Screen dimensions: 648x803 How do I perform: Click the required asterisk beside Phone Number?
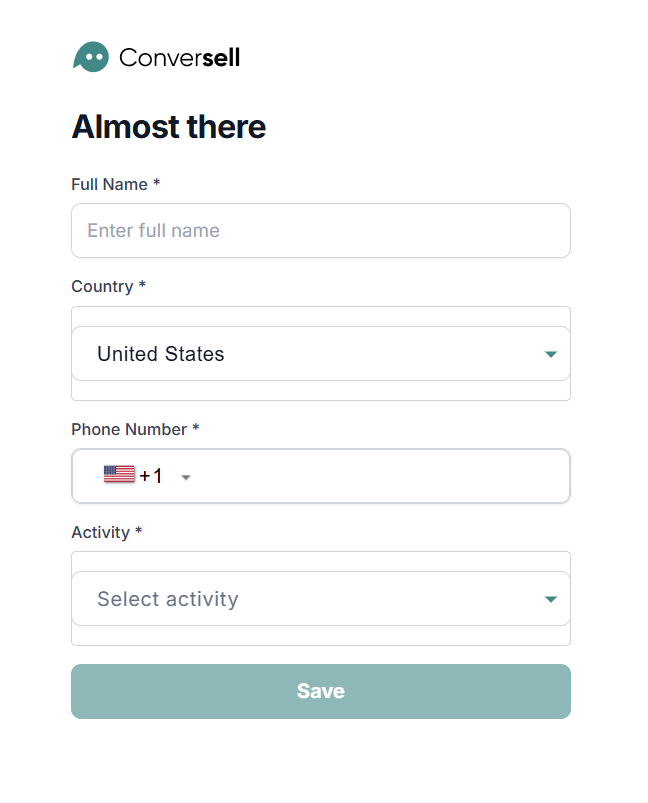(196, 429)
